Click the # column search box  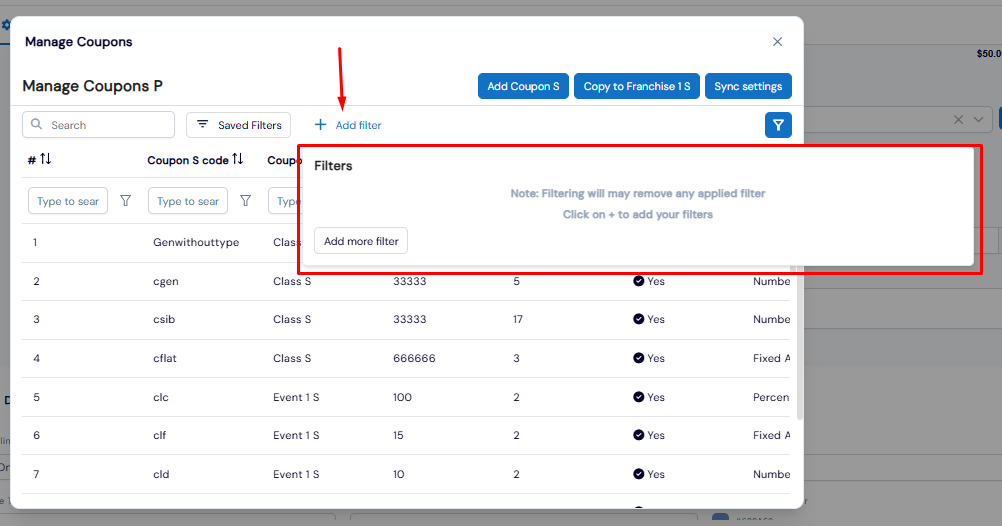coord(68,201)
